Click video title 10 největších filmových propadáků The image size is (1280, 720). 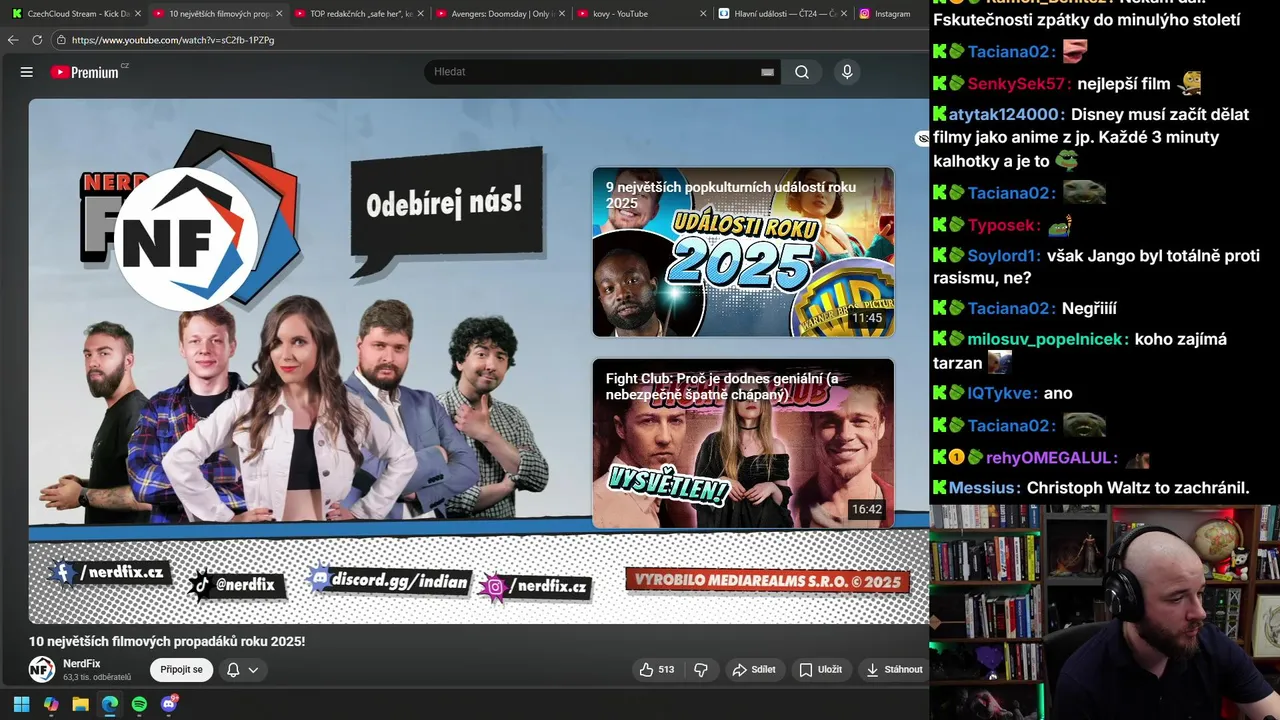tap(167, 641)
